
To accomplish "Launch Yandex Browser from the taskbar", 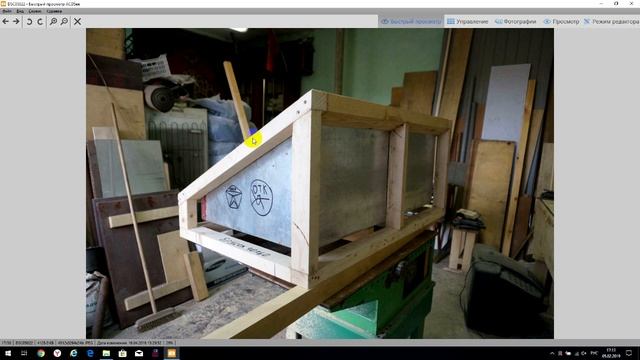I will pos(57,353).
